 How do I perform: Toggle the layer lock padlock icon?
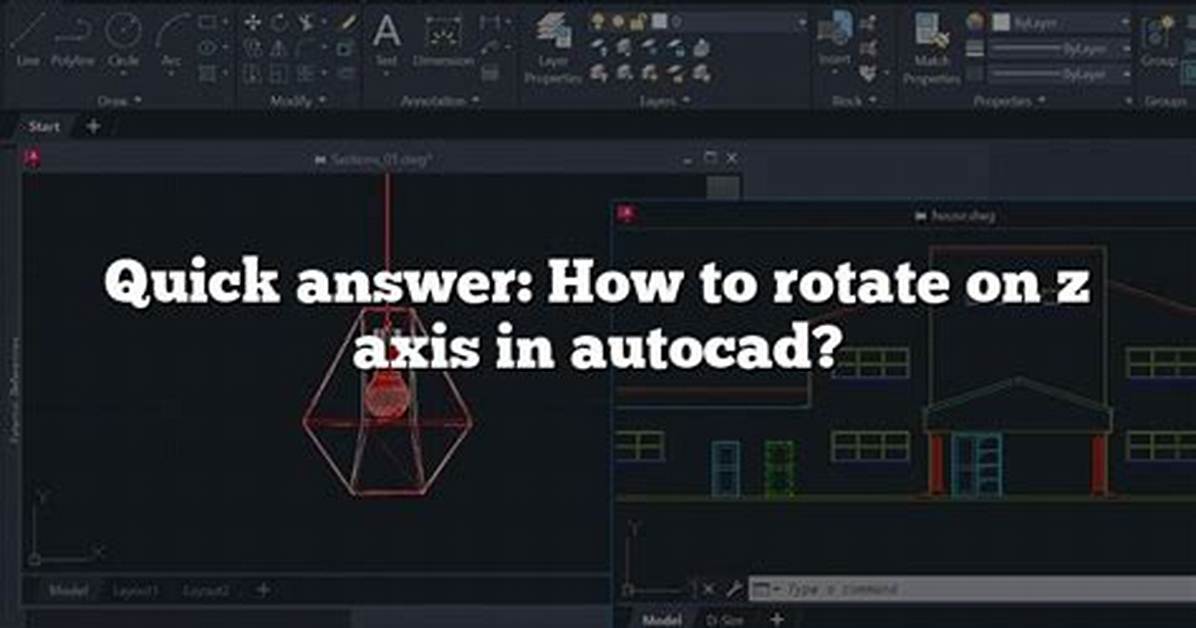(638, 22)
